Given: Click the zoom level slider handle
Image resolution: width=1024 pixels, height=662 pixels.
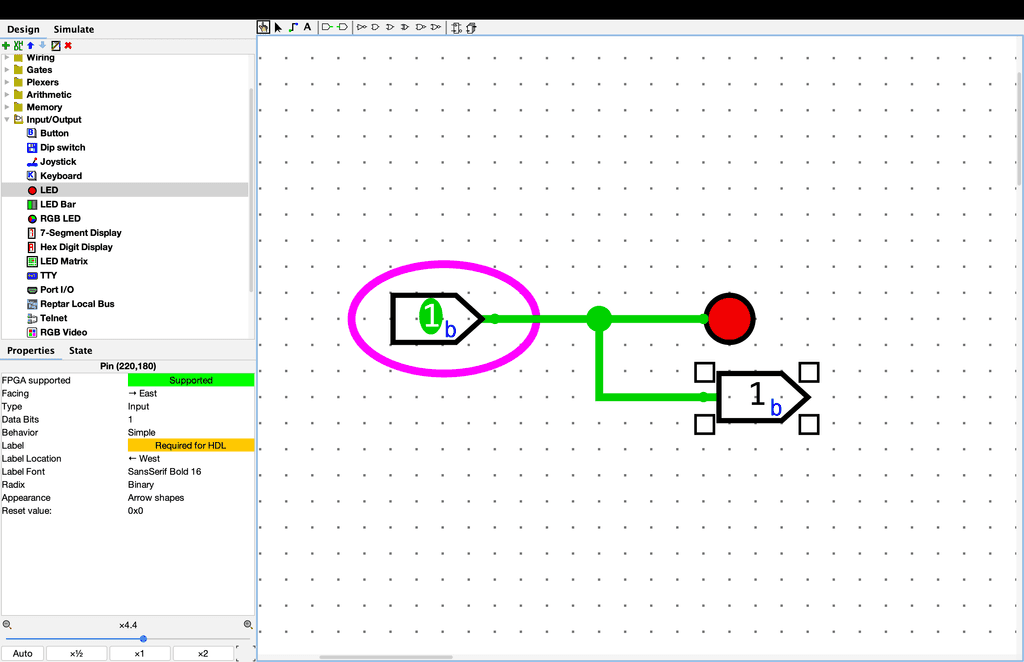Looking at the screenshot, I should click(143, 638).
